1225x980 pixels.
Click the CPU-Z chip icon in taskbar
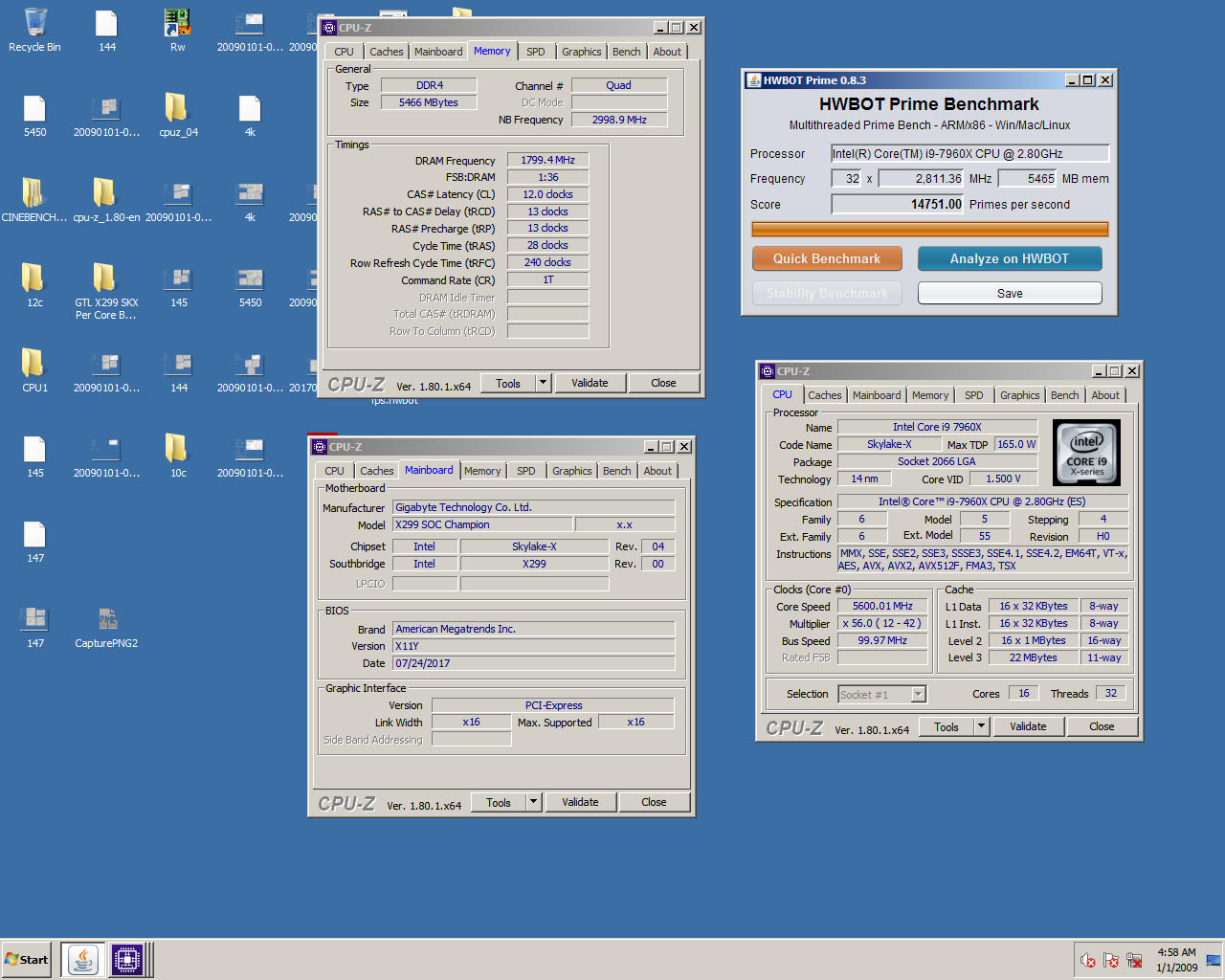[126, 959]
